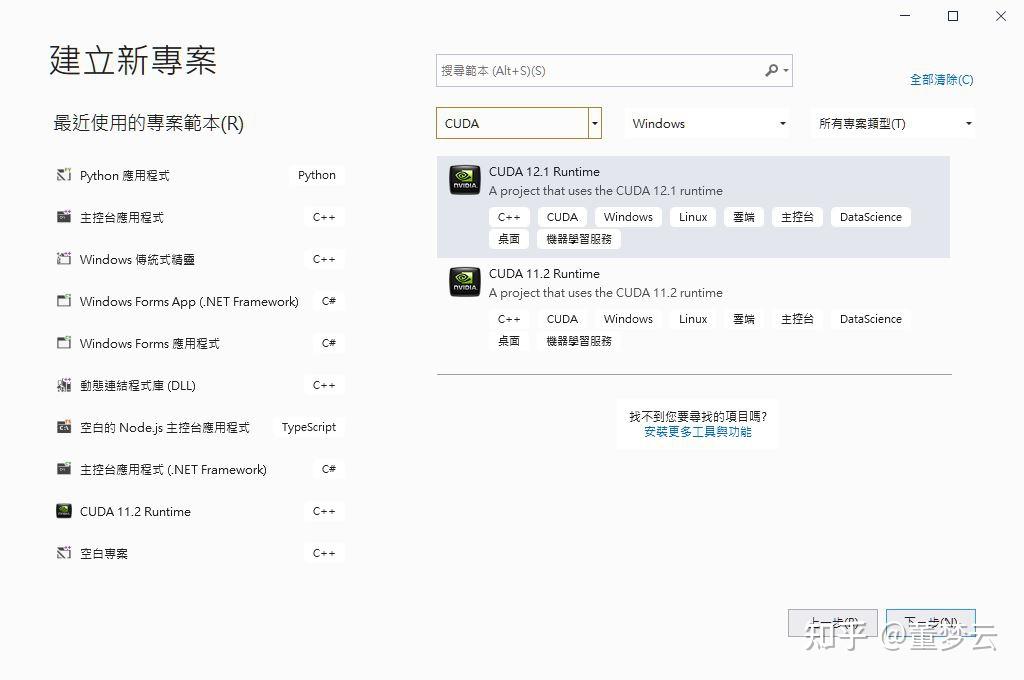Screen dimensions: 1024x680
Task: Click the search magnifier icon
Action: click(x=772, y=70)
